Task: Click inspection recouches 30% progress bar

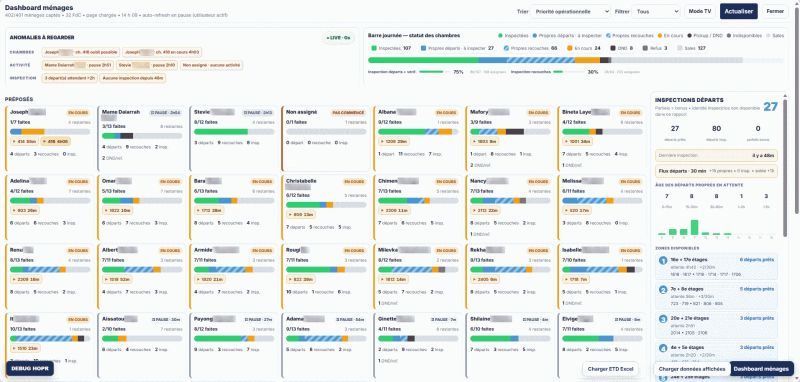Action: [x=568, y=72]
